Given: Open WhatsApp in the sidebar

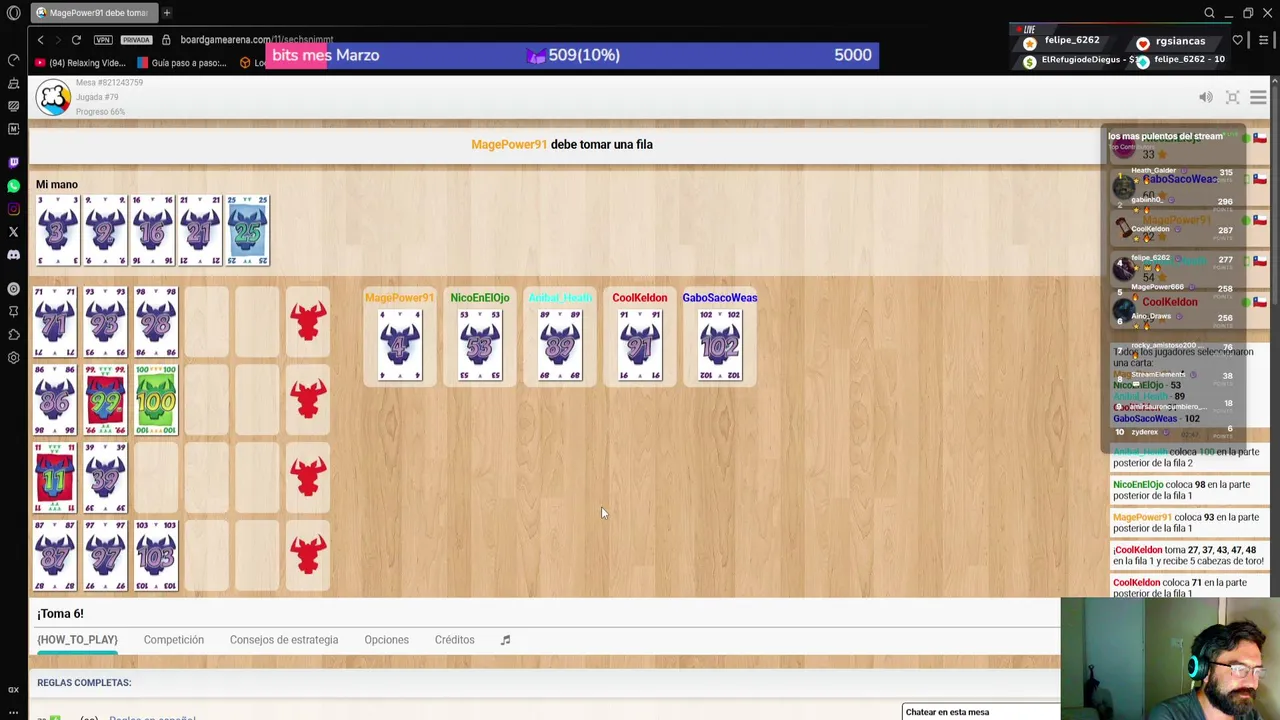Looking at the screenshot, I should coord(13,186).
